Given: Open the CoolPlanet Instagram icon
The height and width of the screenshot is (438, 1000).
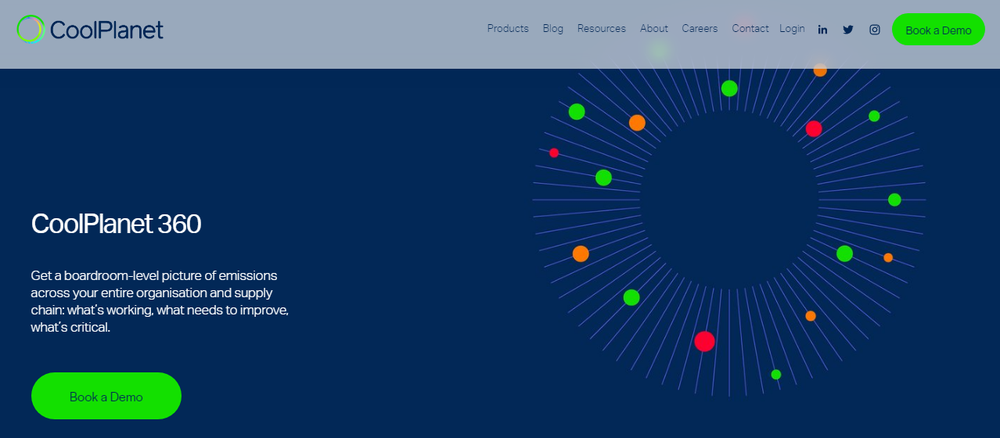Looking at the screenshot, I should pos(875,29).
